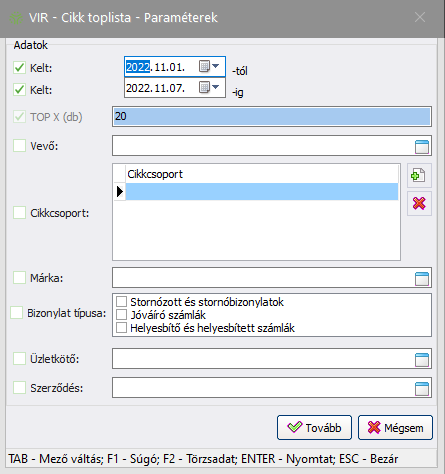This screenshot has width=445, height=474.
Task: Tick the Helyesbítő és helyesbített számlák checkbox
Action: [121, 328]
